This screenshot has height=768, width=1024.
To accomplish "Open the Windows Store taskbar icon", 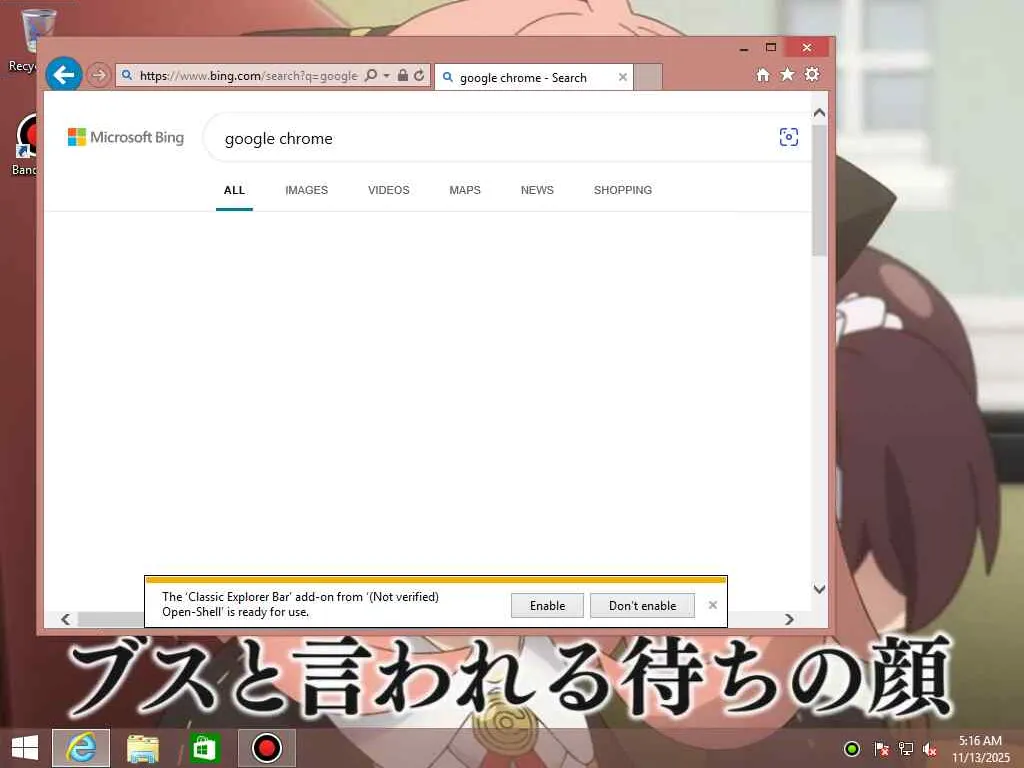I will pyautogui.click(x=204, y=748).
